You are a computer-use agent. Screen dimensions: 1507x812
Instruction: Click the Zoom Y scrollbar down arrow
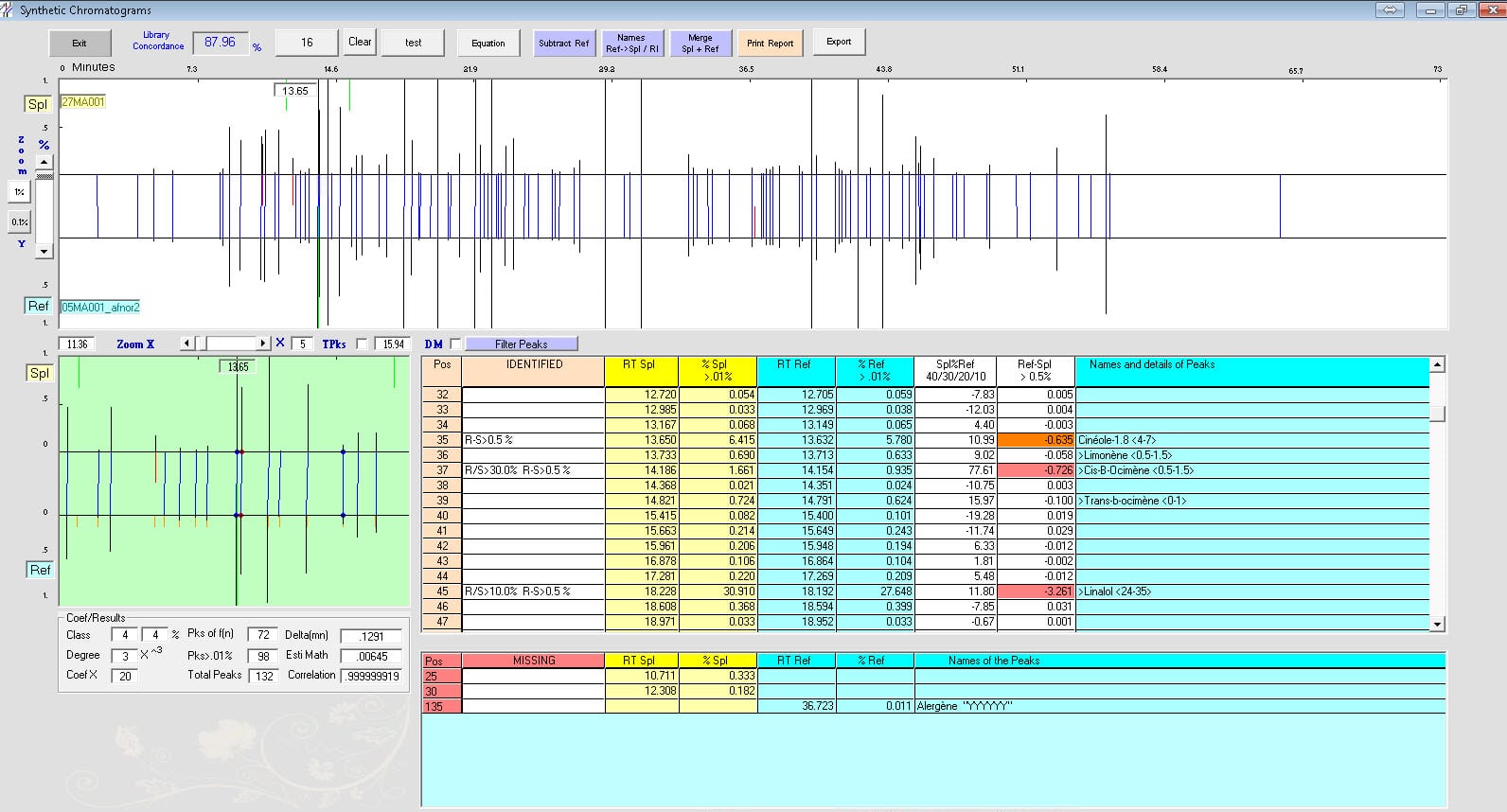(44, 252)
